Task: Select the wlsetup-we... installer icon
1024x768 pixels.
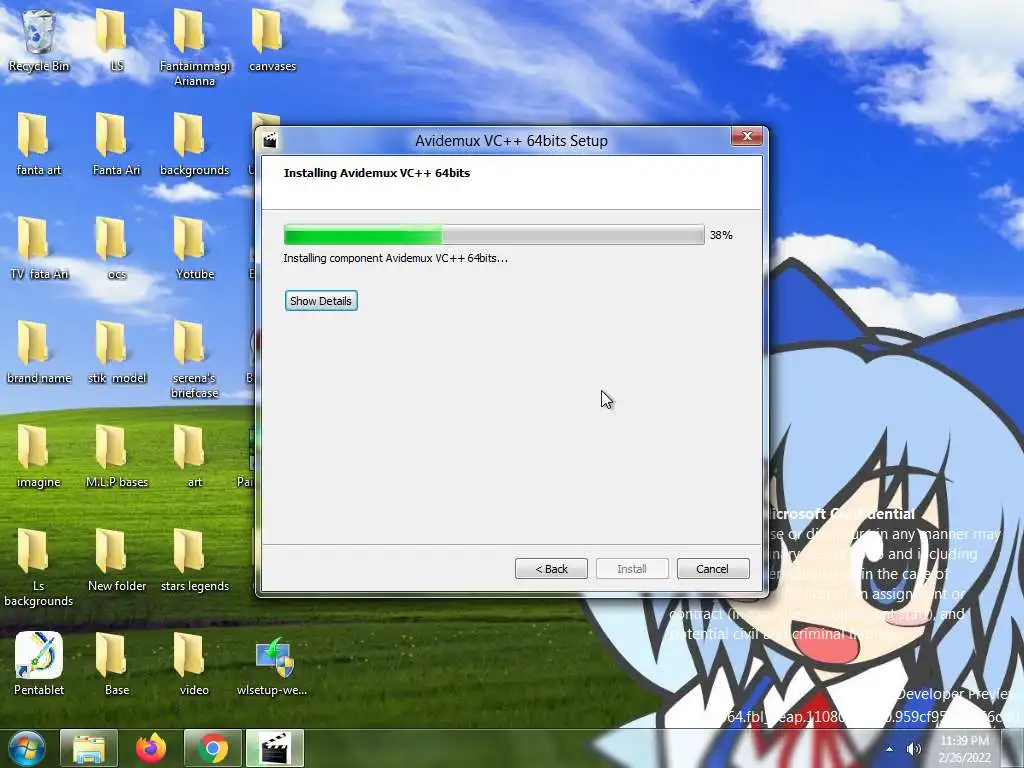Action: [272, 664]
